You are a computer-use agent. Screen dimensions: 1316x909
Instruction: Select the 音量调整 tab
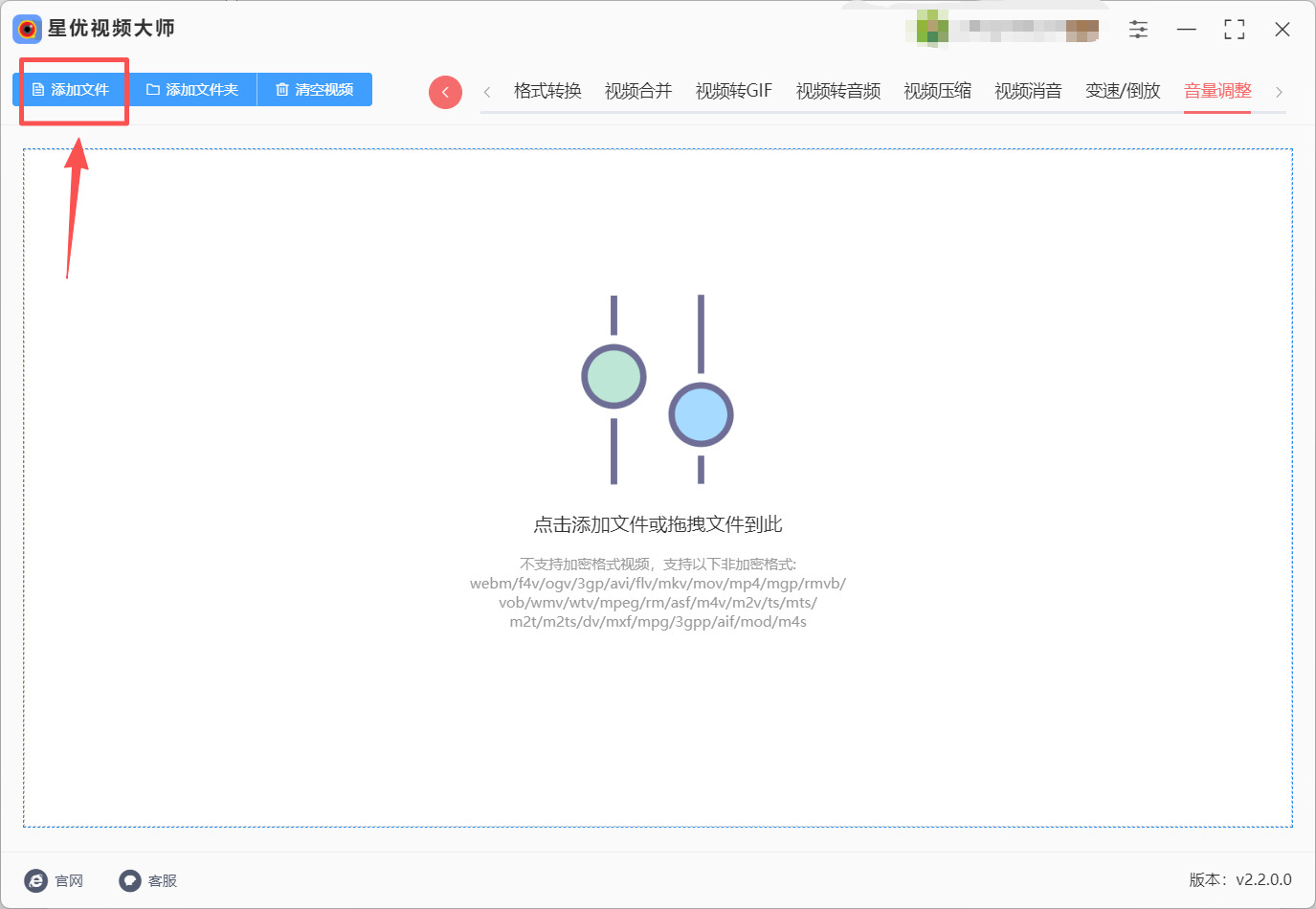[1217, 91]
